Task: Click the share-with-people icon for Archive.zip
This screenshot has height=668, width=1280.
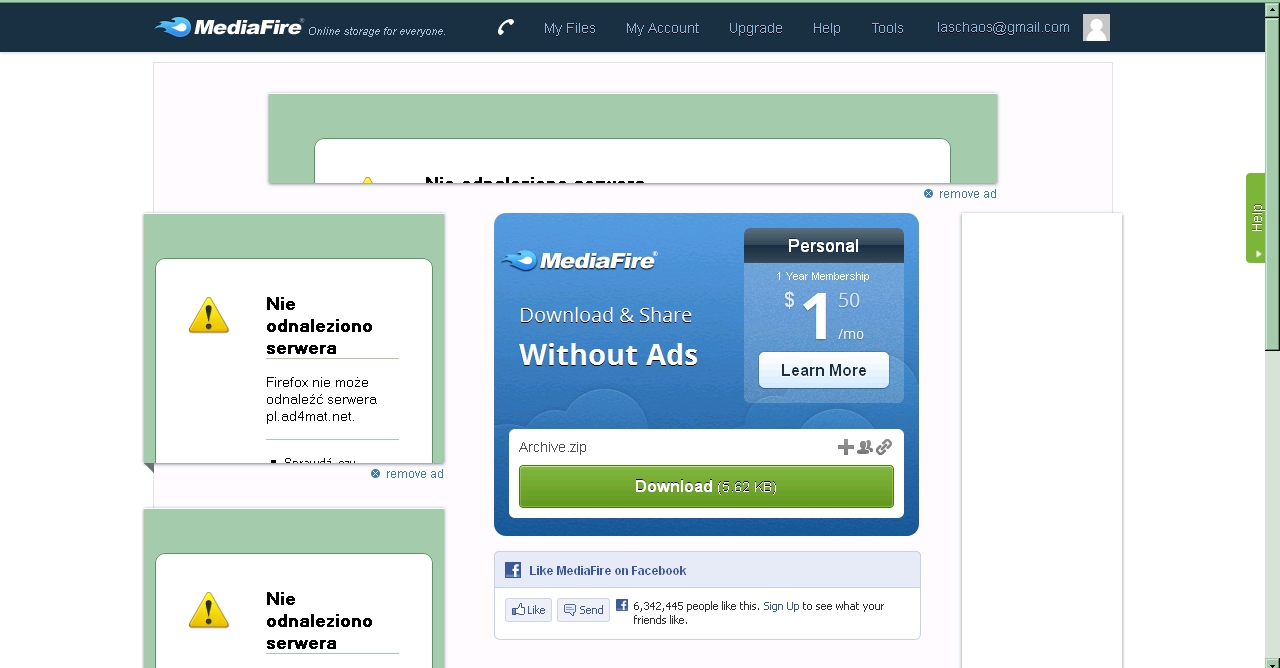Action: pos(865,447)
